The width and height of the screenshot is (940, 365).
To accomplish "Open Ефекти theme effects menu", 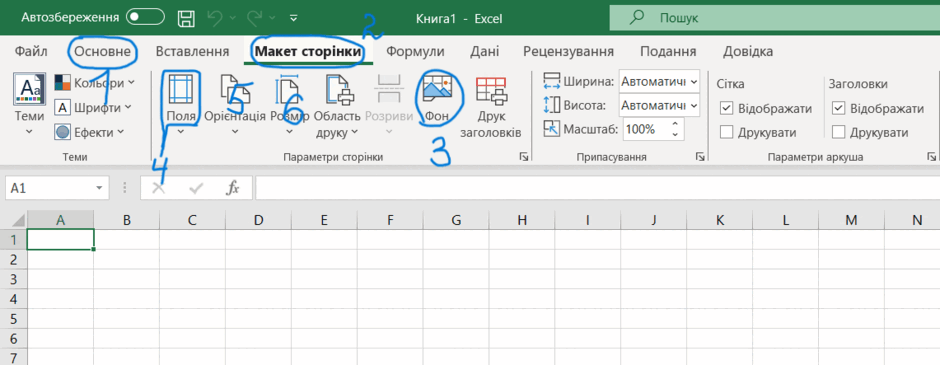I will pos(90,132).
